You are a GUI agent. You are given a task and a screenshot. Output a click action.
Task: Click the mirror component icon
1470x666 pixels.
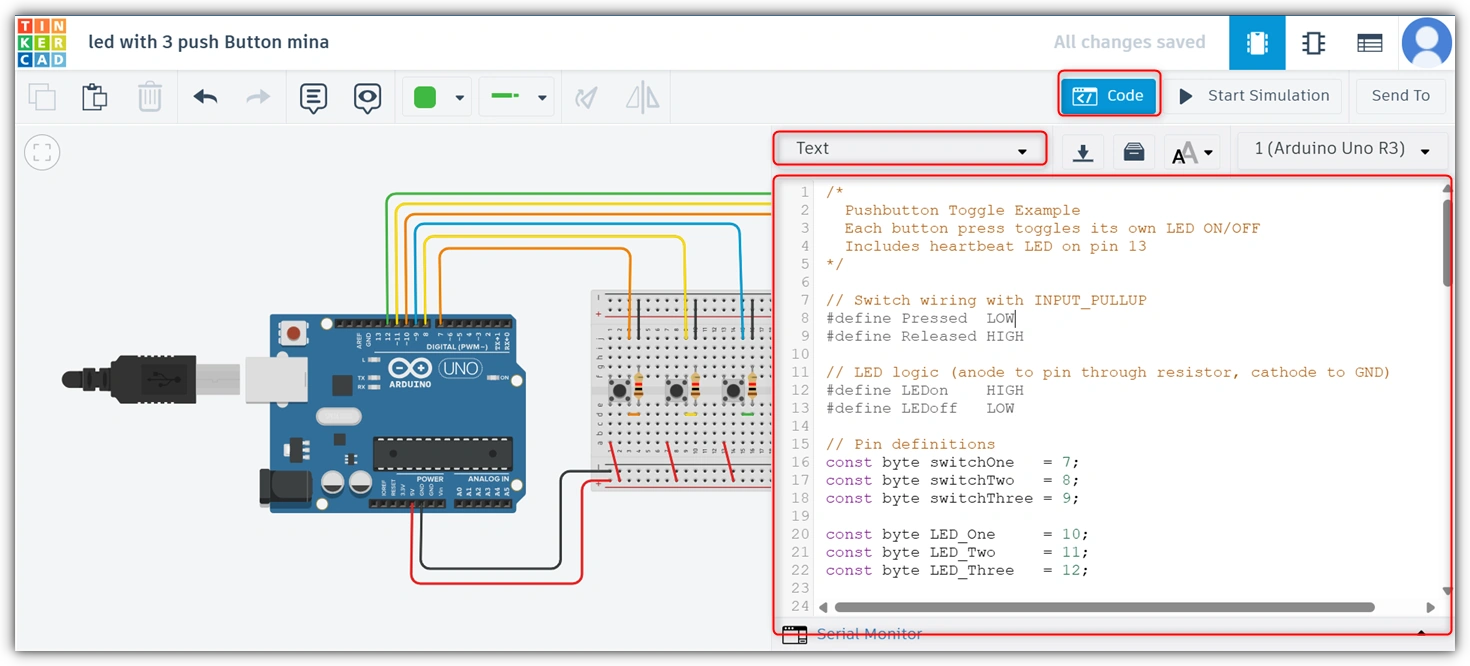point(643,97)
